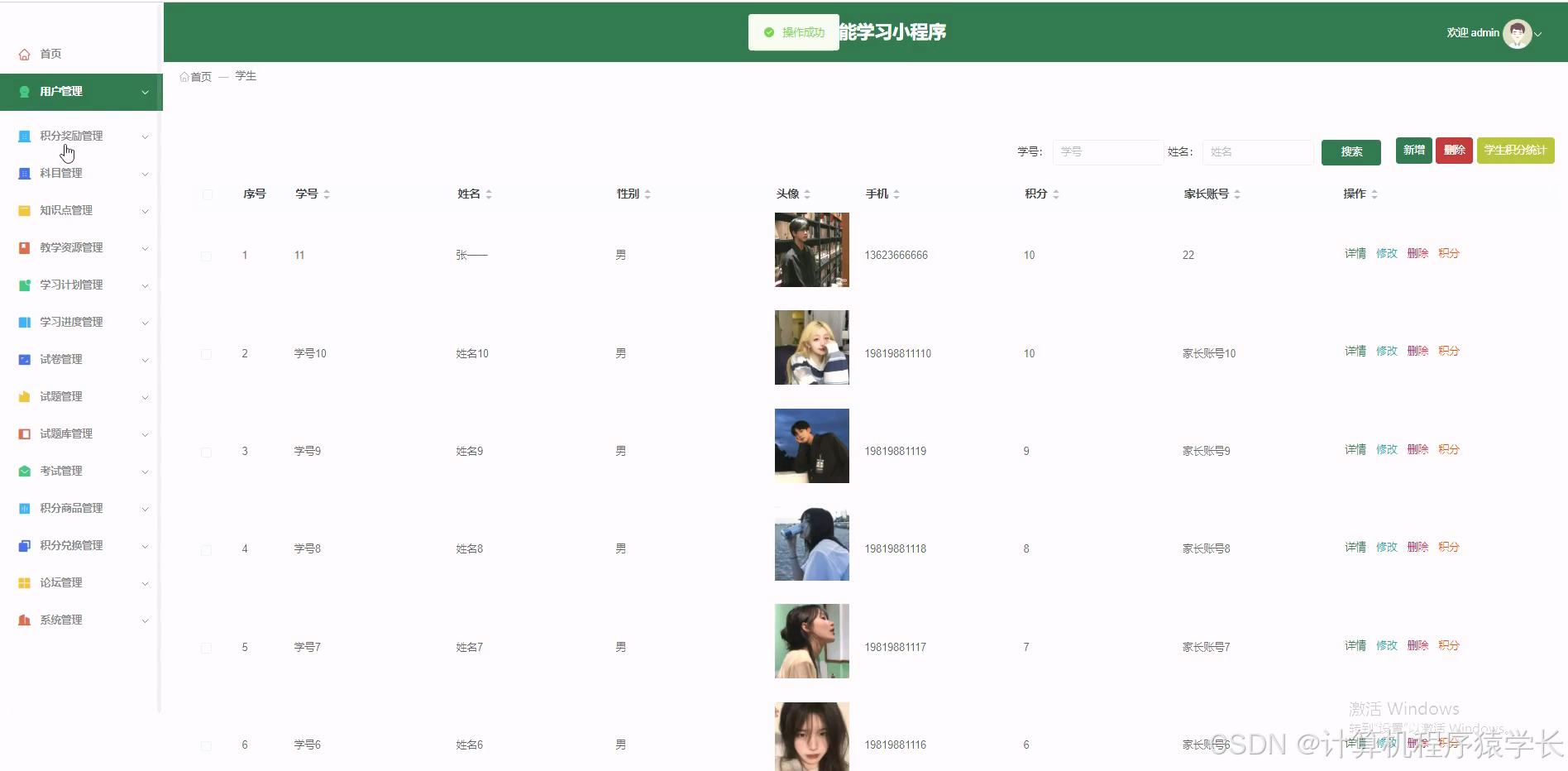Sort by 积分 column arrows
Viewport: 1568px width, 771px height.
tap(1056, 194)
